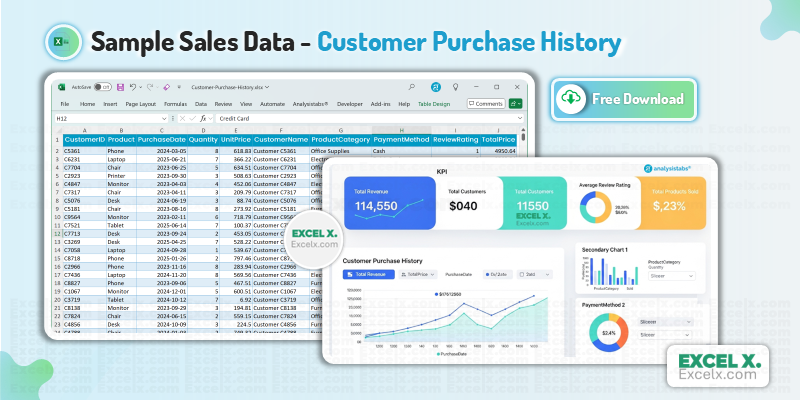
Task: Click the Save disk icon
Action: pyautogui.click(x=120, y=87)
